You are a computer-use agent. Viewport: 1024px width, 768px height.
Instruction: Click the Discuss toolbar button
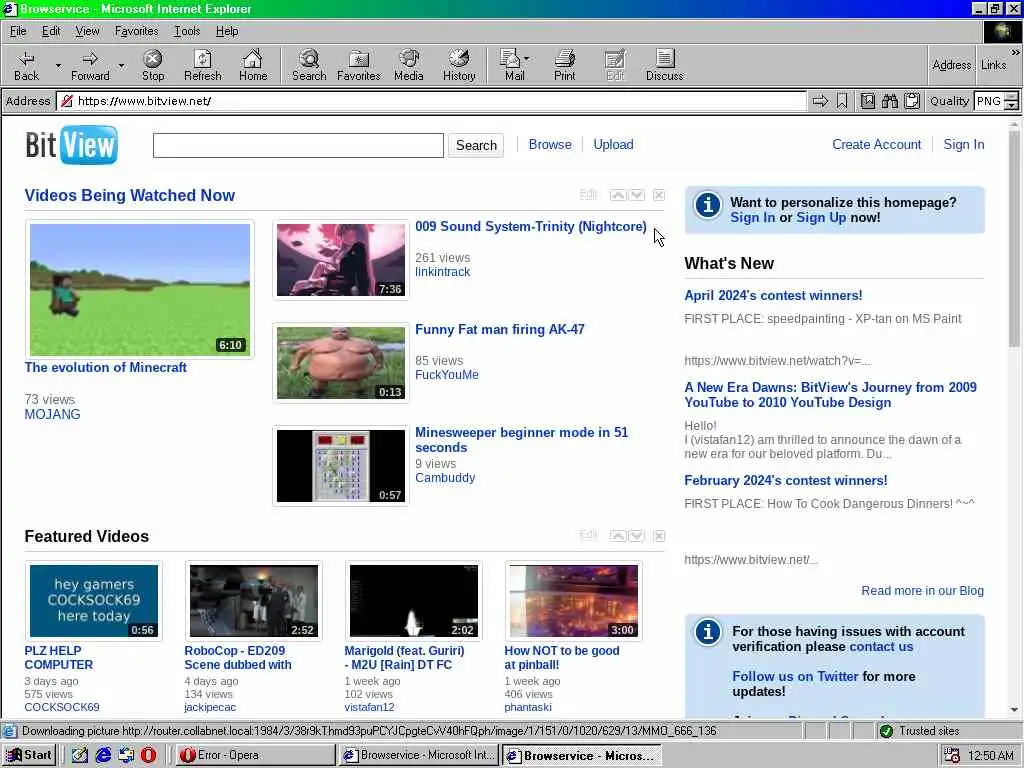click(x=664, y=65)
